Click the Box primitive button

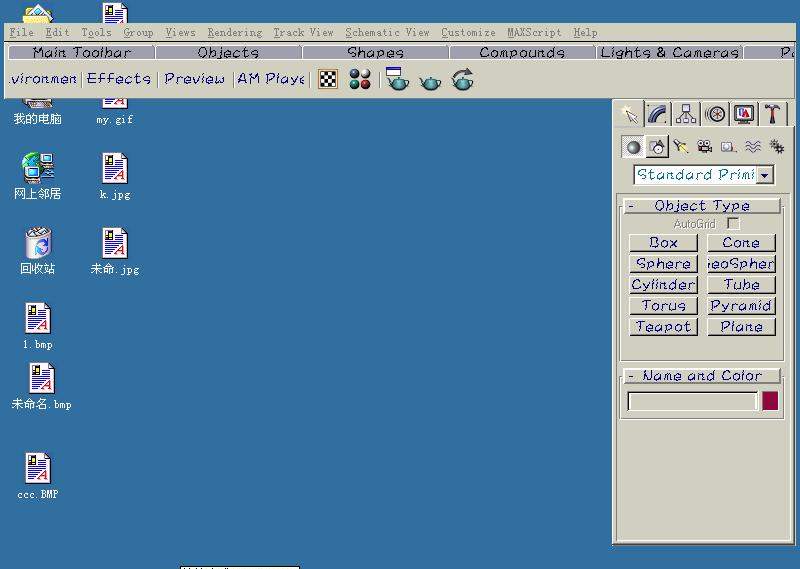[663, 243]
